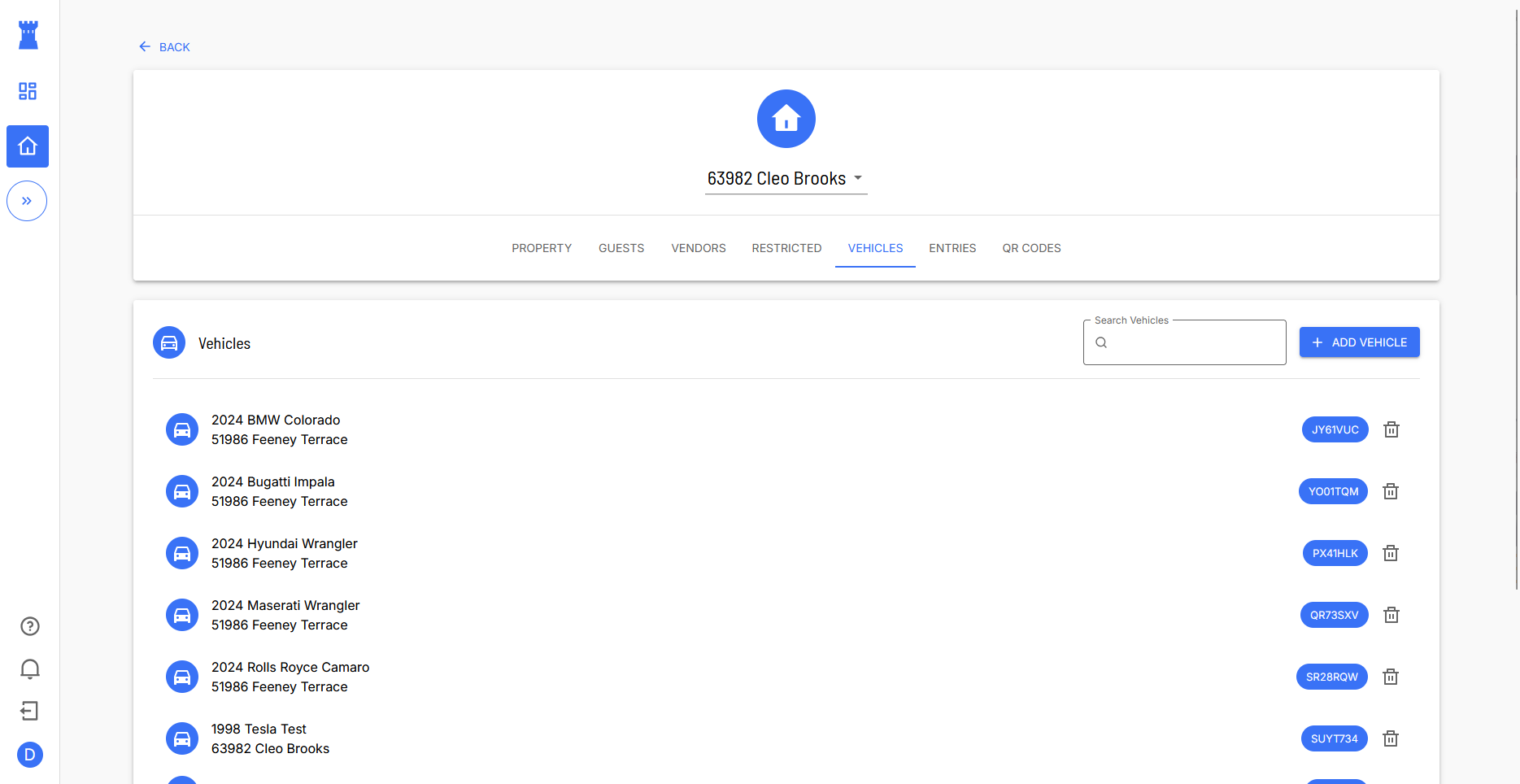Viewport: 1520px width, 784px height.
Task: Open the help question mark icon
Action: [x=30, y=626]
